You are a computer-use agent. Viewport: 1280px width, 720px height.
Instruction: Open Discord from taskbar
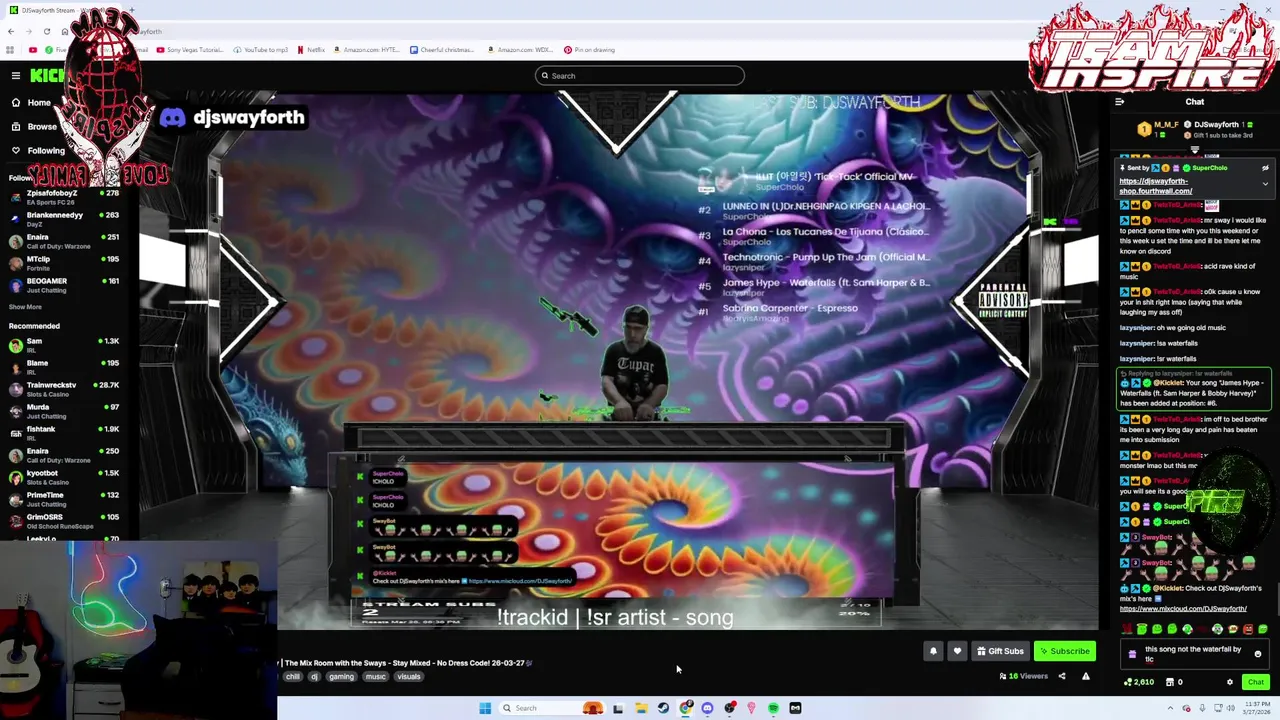click(x=707, y=708)
